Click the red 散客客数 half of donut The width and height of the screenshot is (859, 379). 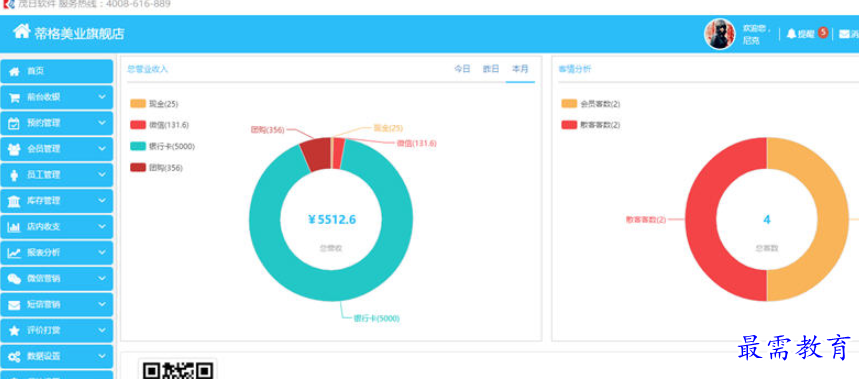click(701, 219)
